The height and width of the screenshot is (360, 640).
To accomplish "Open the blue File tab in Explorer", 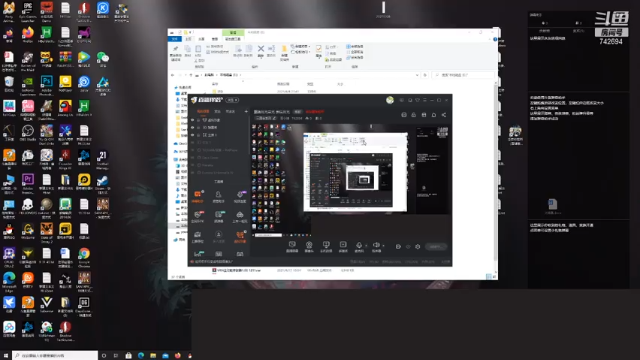I will [175, 39].
